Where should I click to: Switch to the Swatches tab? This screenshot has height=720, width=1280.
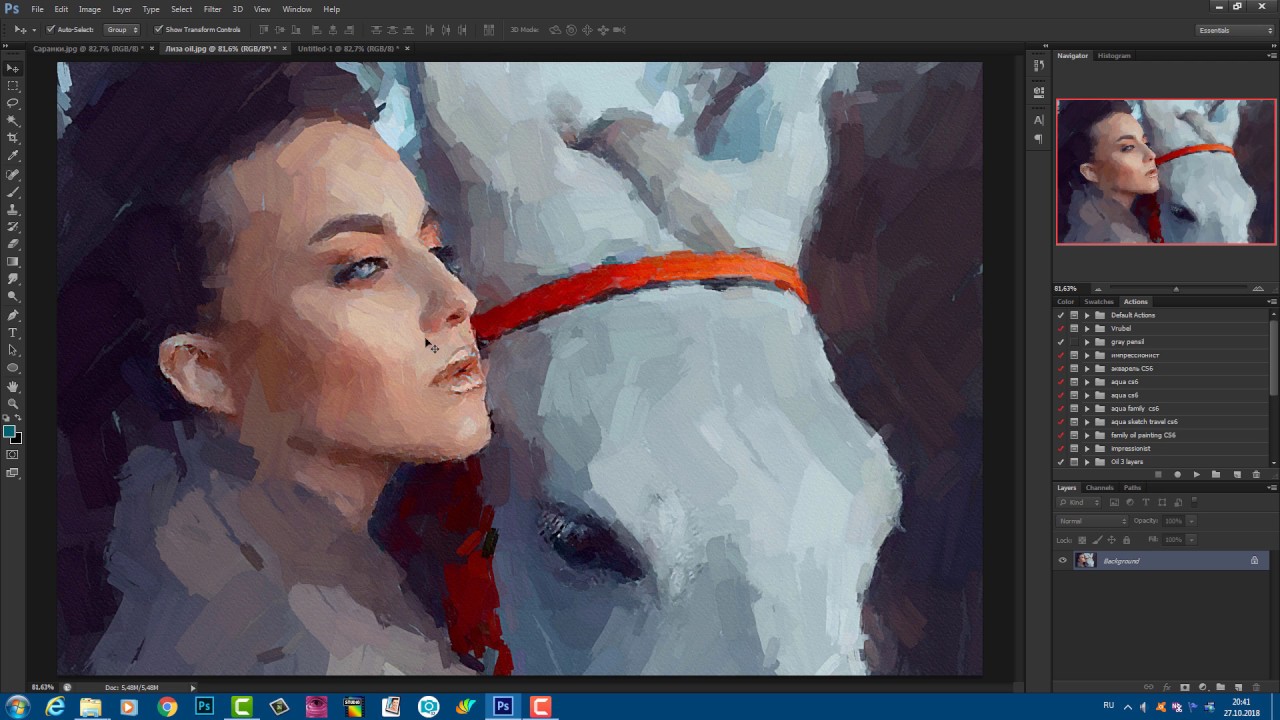click(1099, 302)
